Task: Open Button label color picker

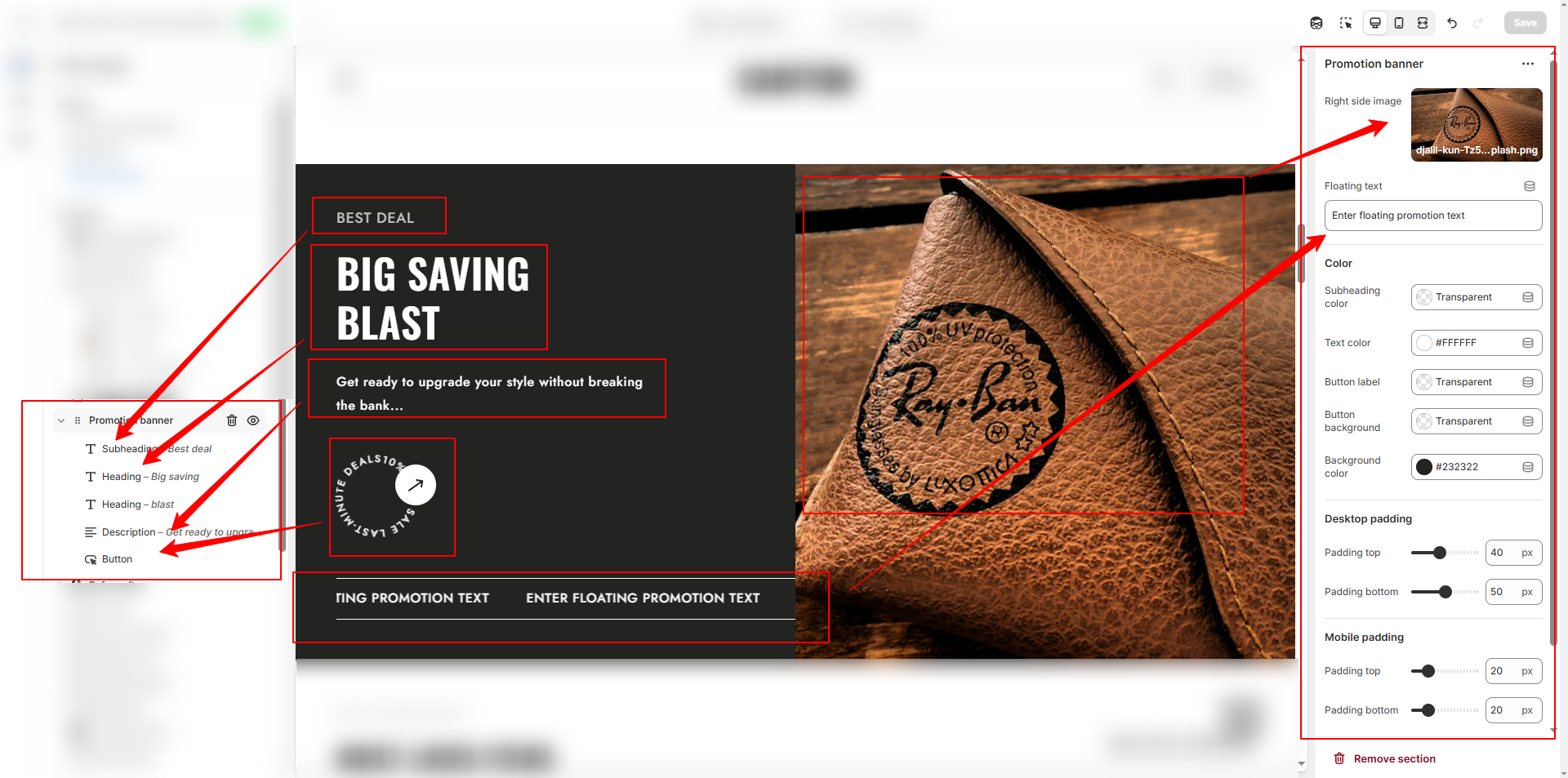Action: click(x=1477, y=382)
